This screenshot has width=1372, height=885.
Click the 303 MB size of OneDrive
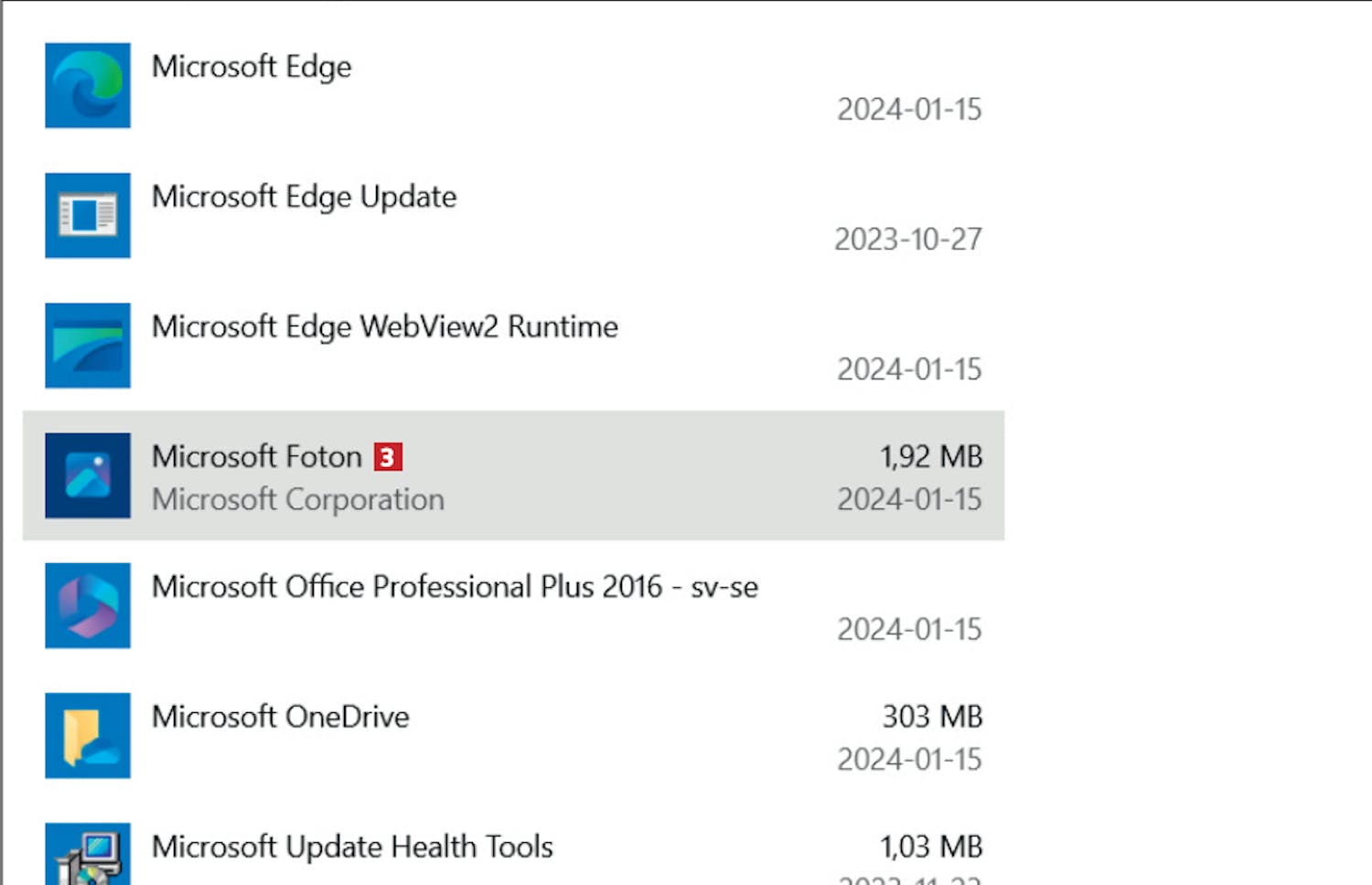coord(932,717)
